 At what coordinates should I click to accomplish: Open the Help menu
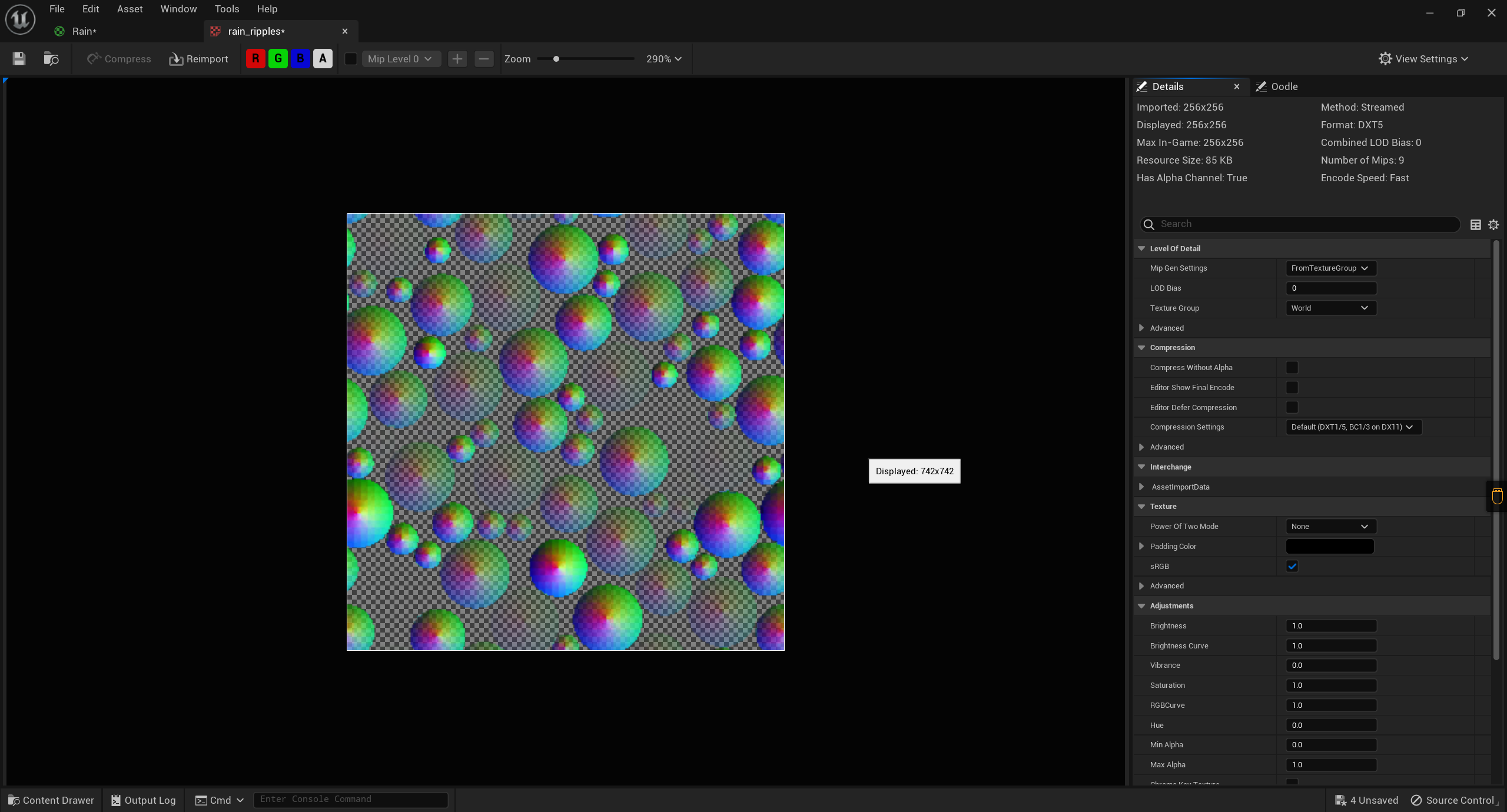pos(267,9)
